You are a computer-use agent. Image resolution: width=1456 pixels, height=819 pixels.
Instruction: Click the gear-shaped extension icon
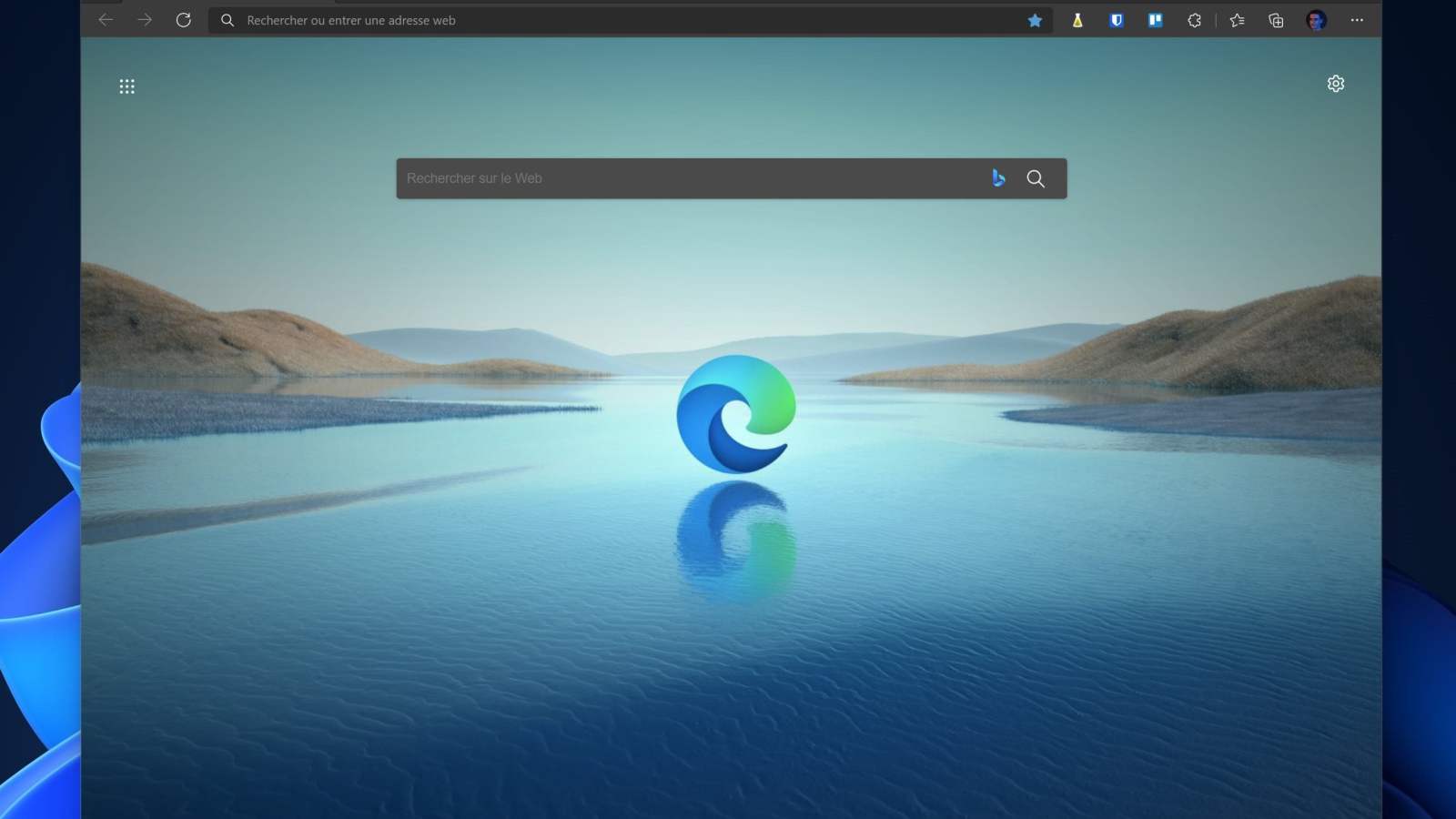click(1195, 20)
